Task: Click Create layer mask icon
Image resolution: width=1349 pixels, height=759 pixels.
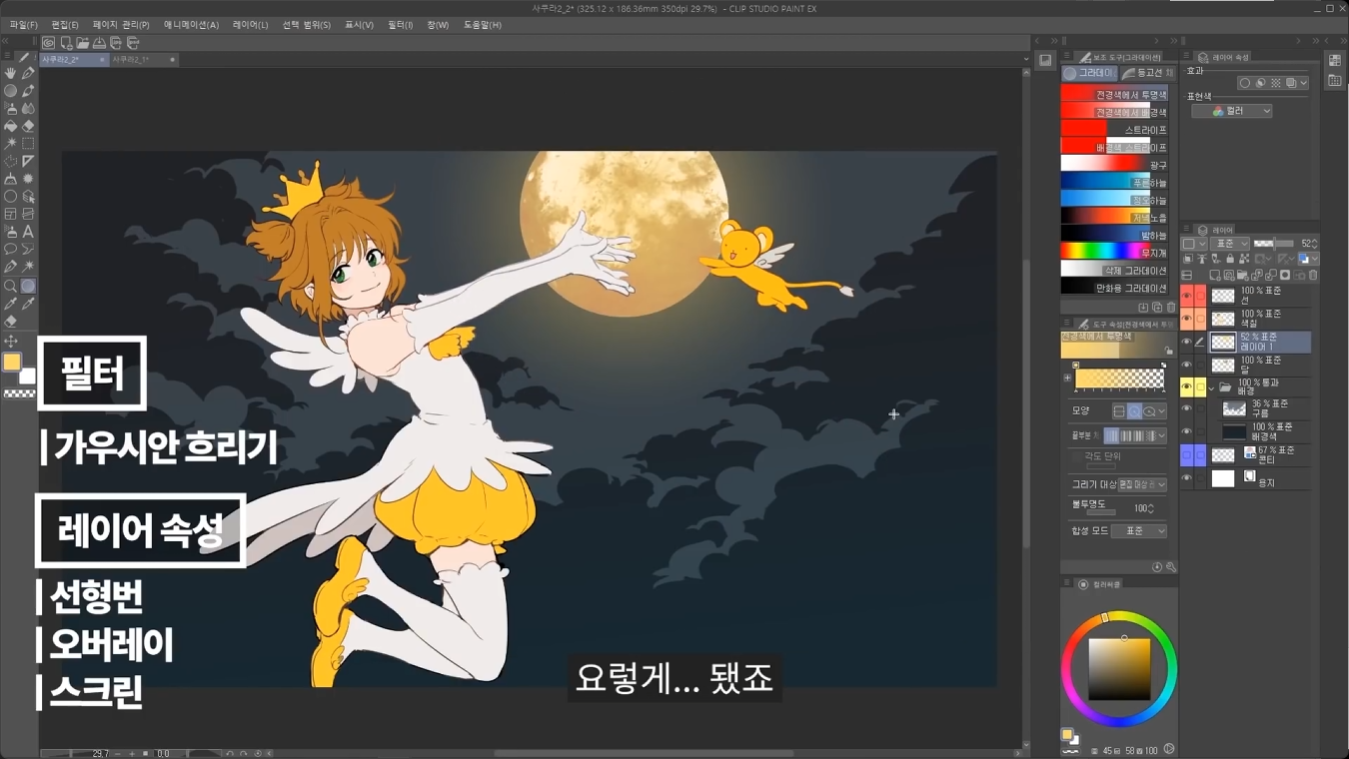Action: [x=1284, y=275]
